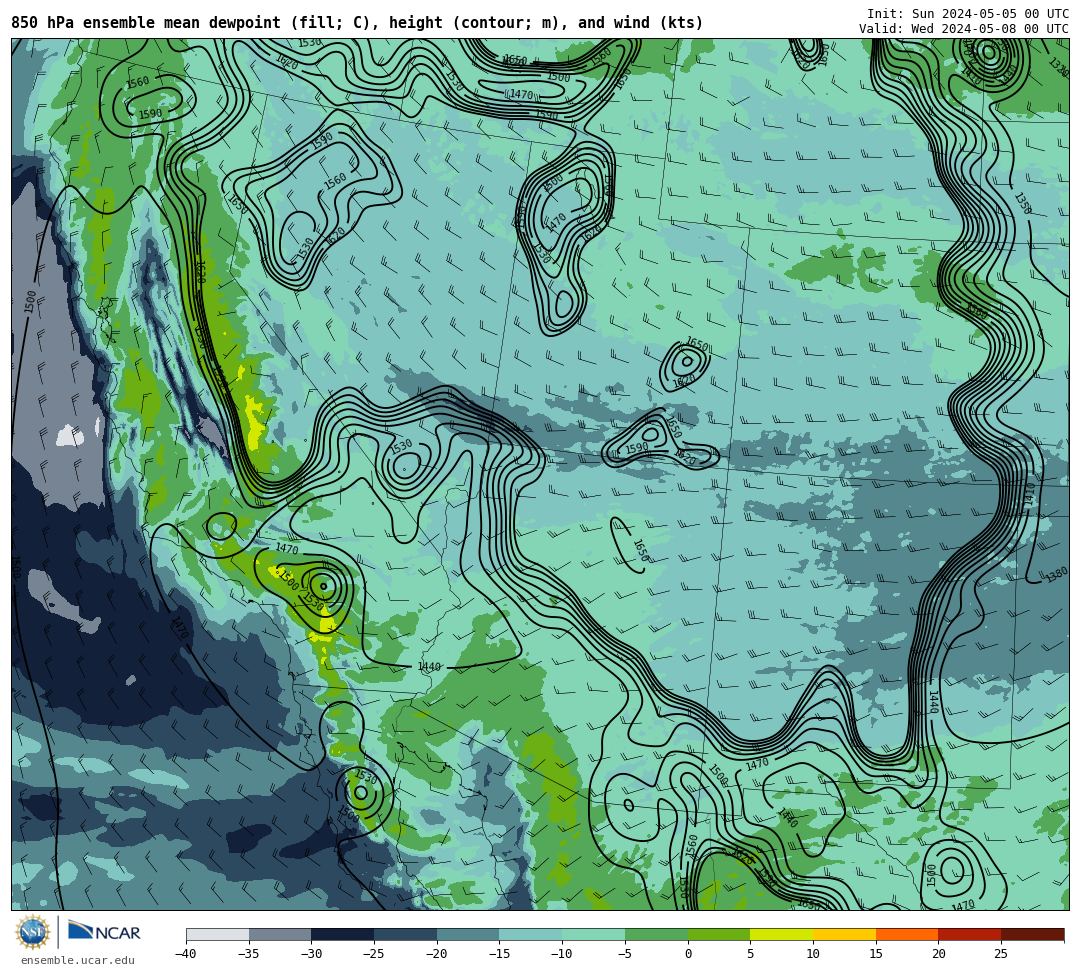Click the lightest gray -40 colorbar segment
The height and width of the screenshot is (973, 1080).
[218, 934]
